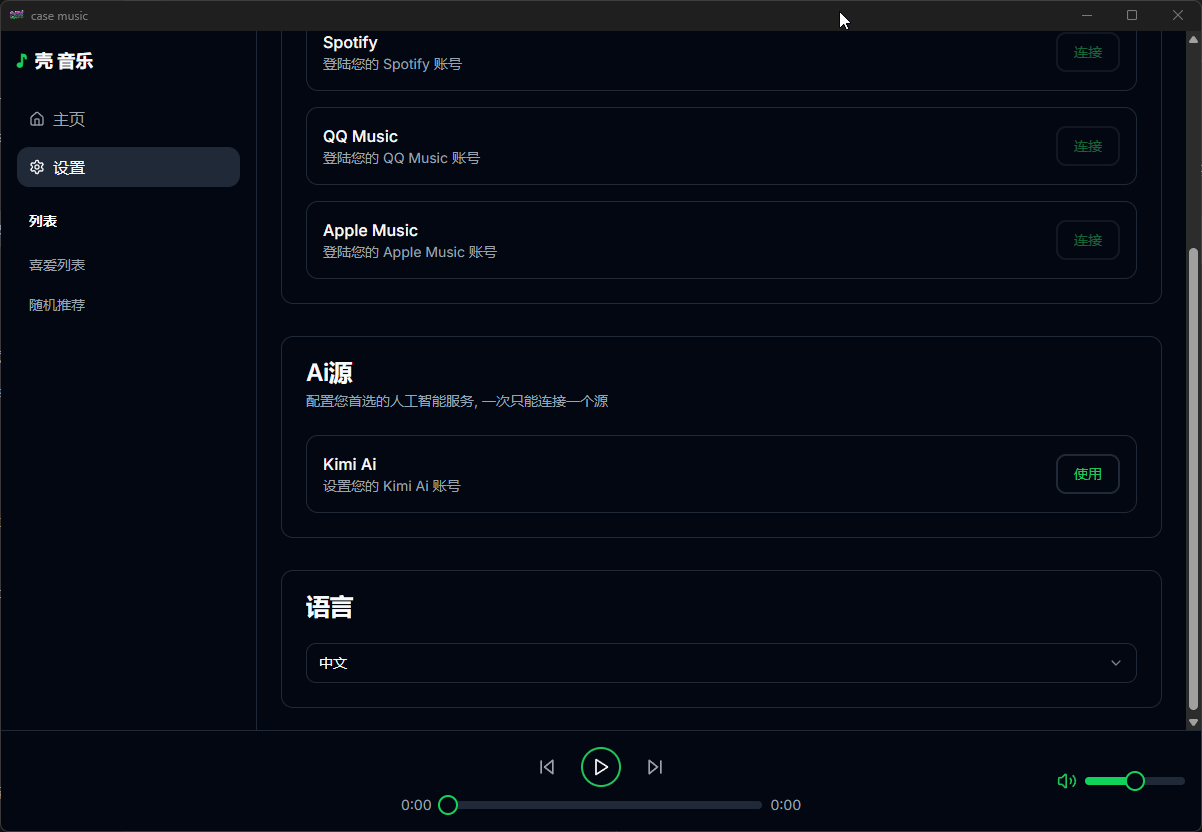Open the 中文 language dropdown
1202x832 pixels.
click(x=700, y=663)
